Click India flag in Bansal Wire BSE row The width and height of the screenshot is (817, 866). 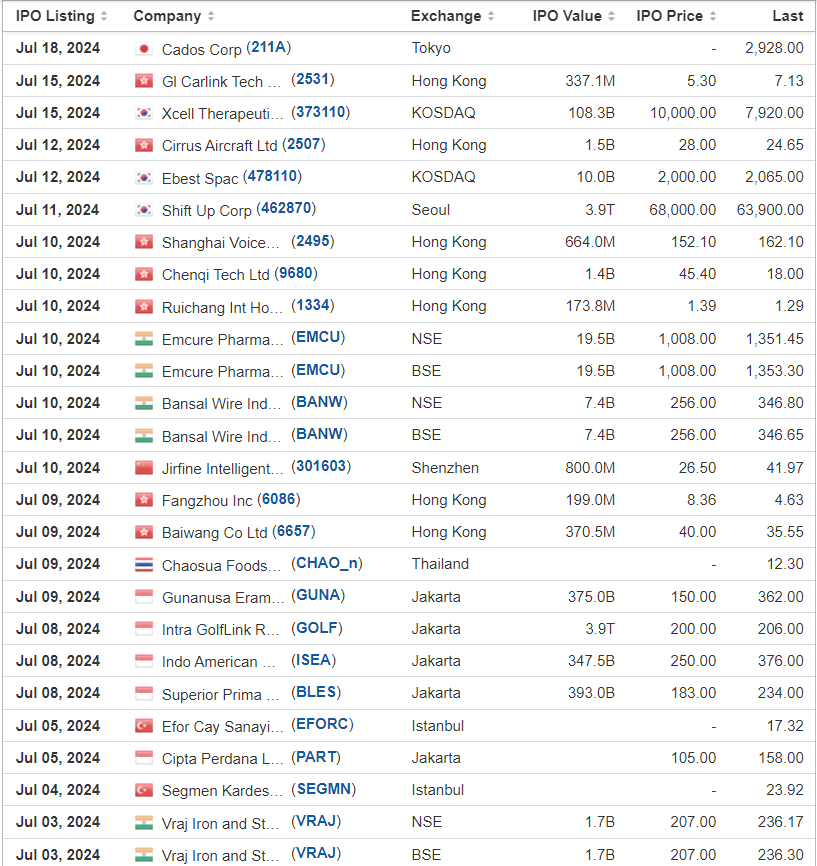pyautogui.click(x=144, y=436)
